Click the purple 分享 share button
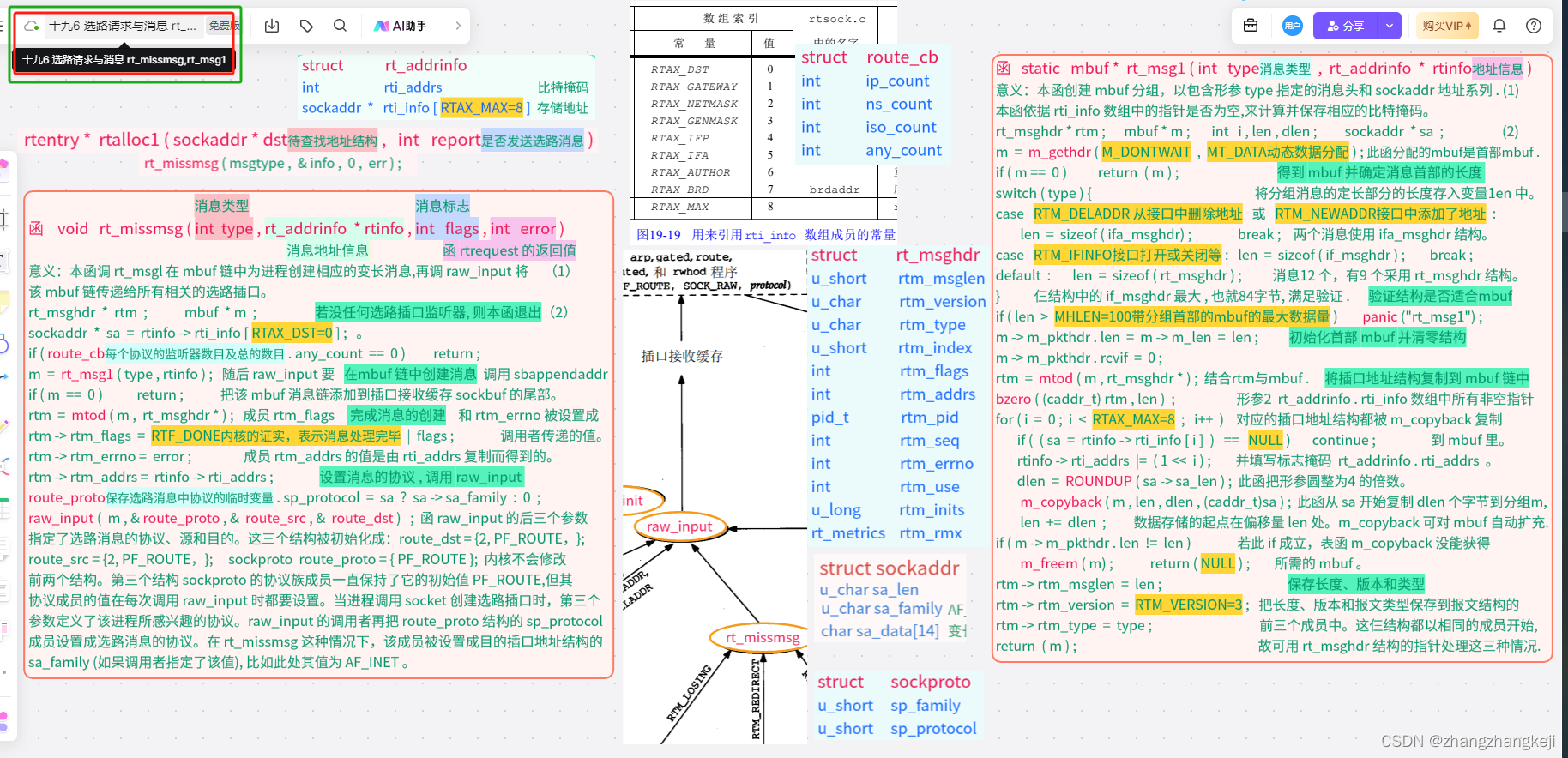 pos(1346,26)
